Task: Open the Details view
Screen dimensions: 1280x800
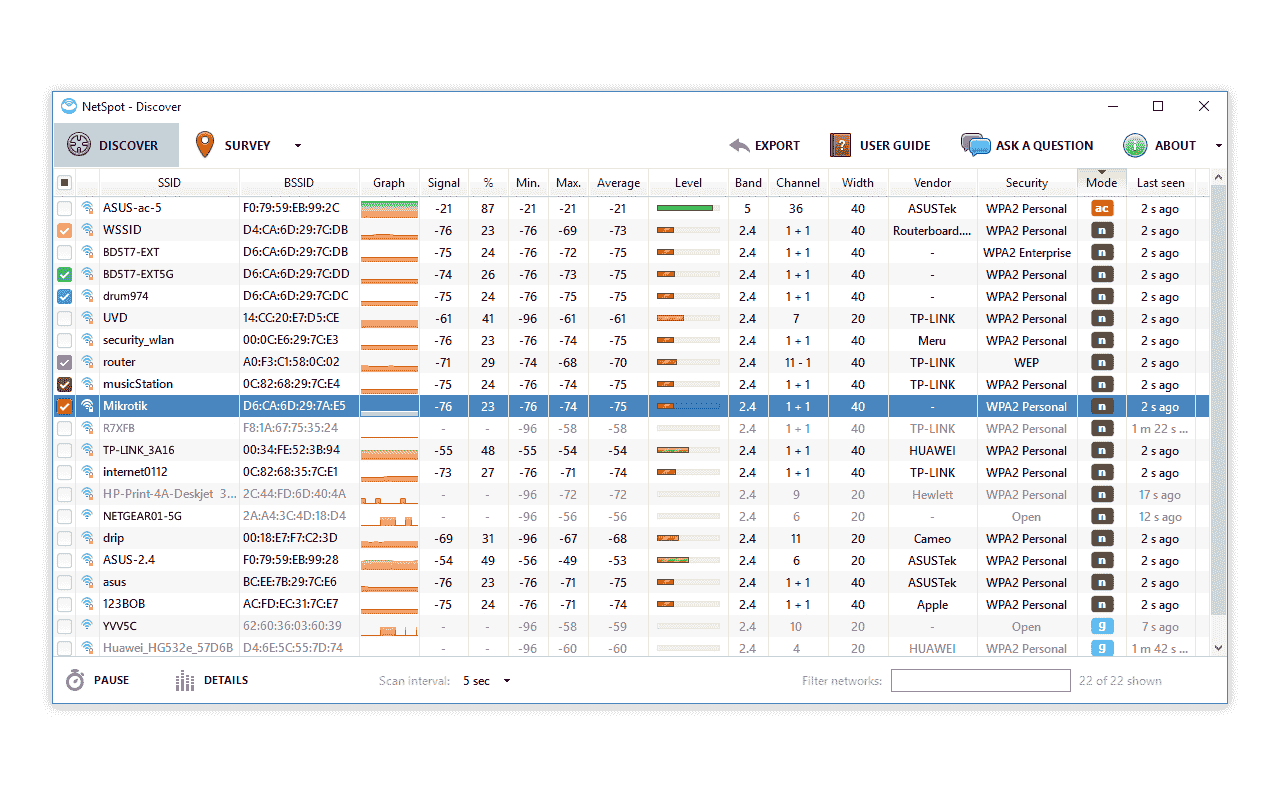Action: [212, 681]
